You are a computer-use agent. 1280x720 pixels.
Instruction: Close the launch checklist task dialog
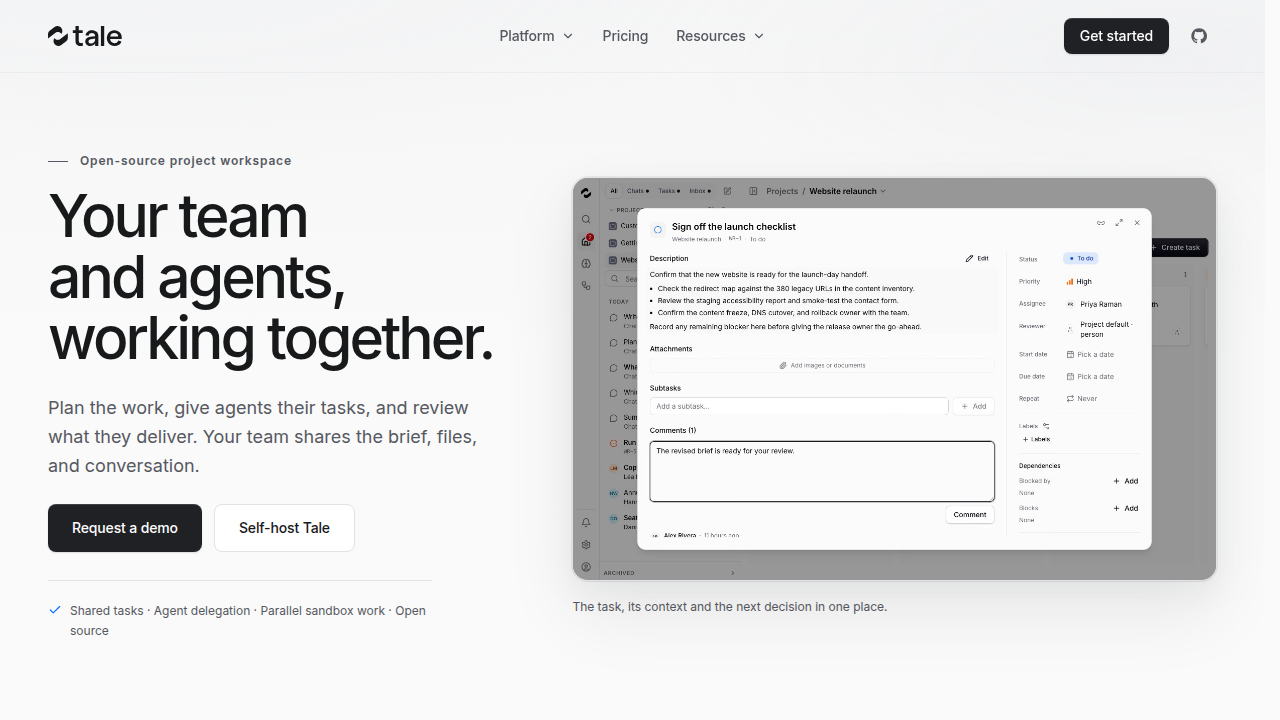click(x=1137, y=223)
